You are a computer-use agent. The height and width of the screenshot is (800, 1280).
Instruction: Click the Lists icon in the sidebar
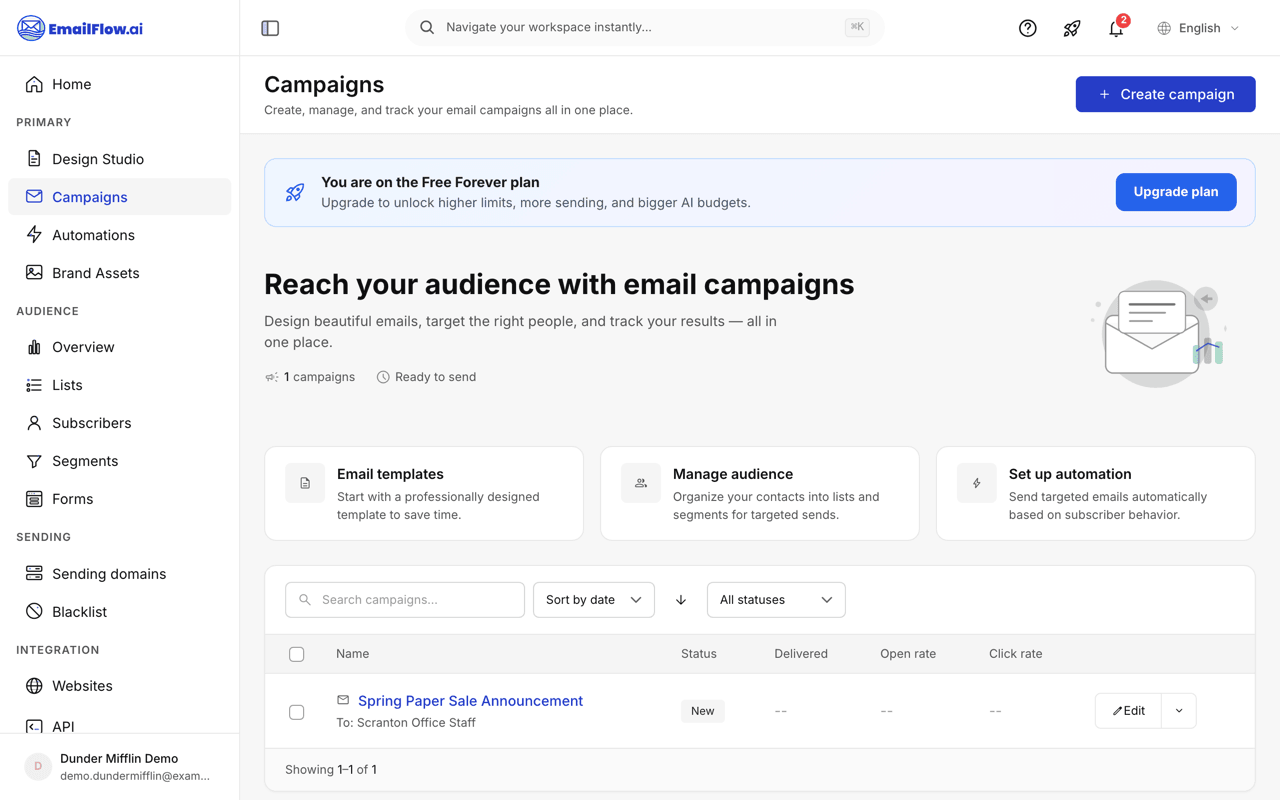34,385
